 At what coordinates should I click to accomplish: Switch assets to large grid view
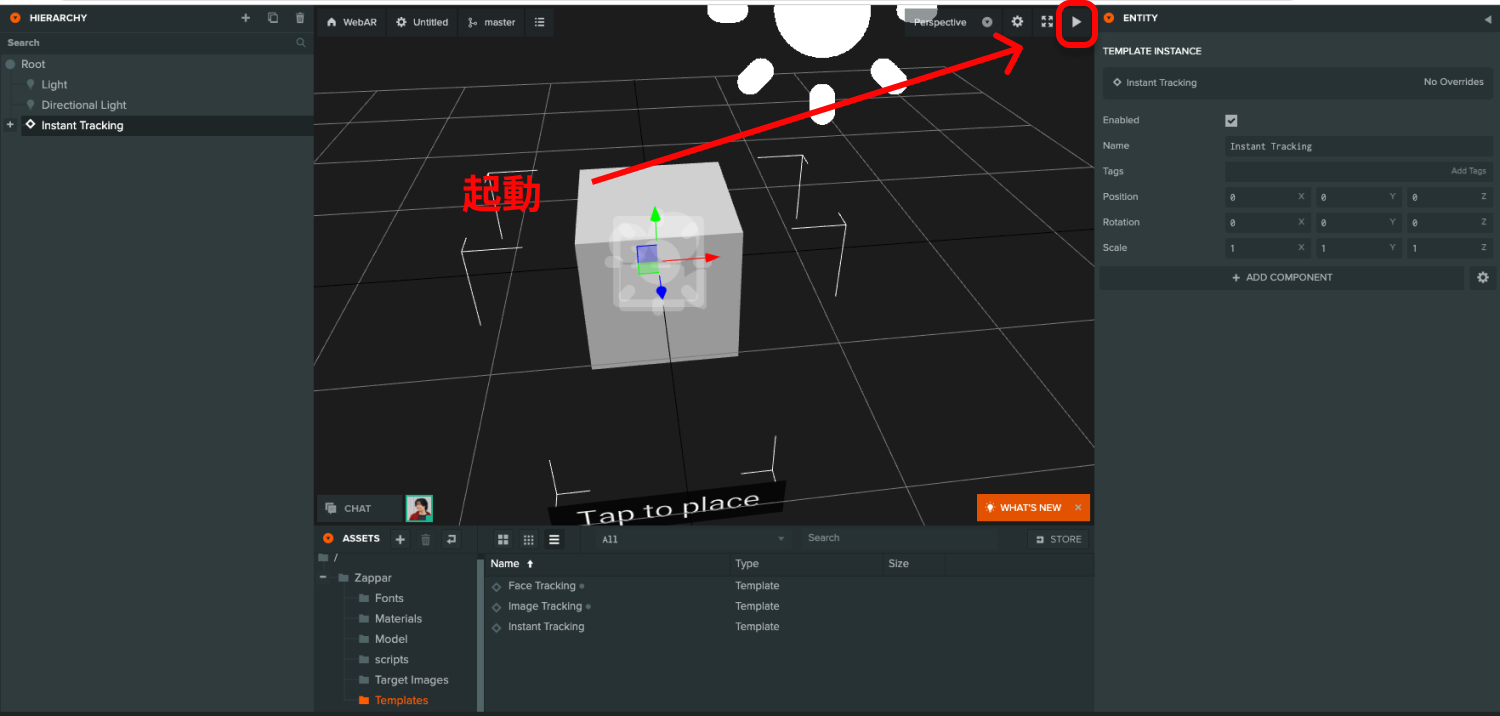click(x=503, y=539)
